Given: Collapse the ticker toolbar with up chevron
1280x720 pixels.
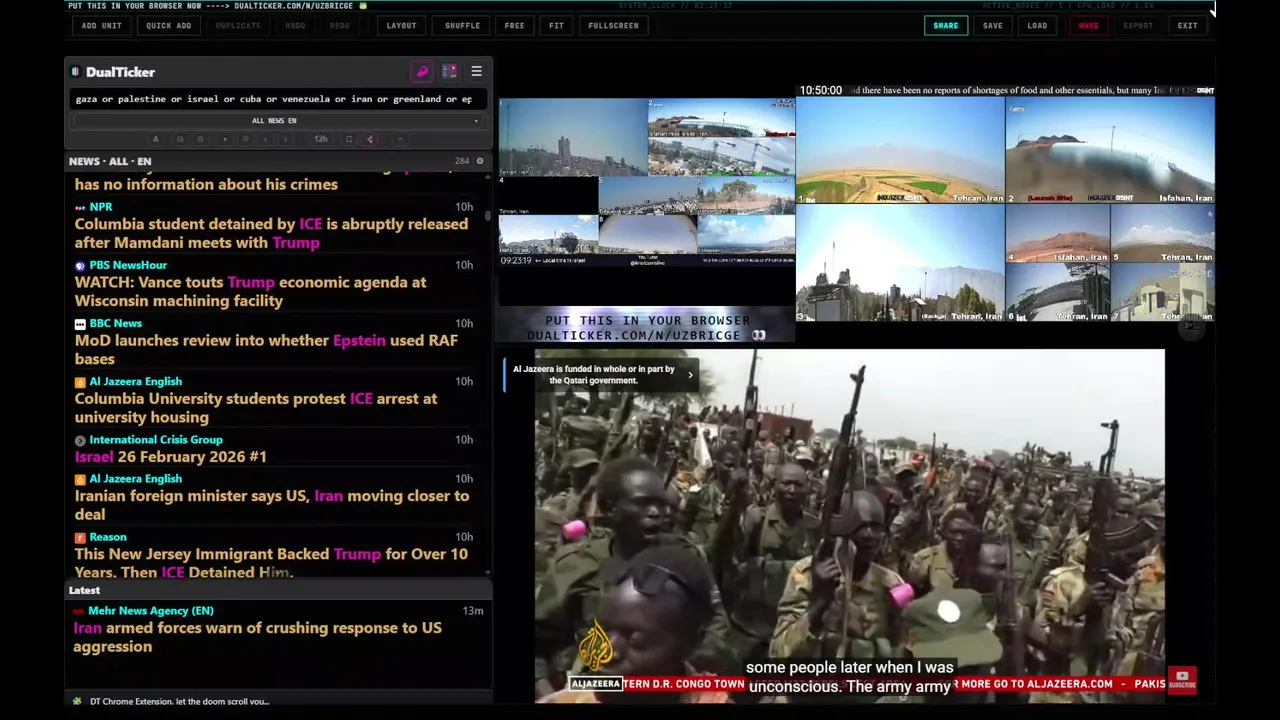Looking at the screenshot, I should click(x=400, y=139).
